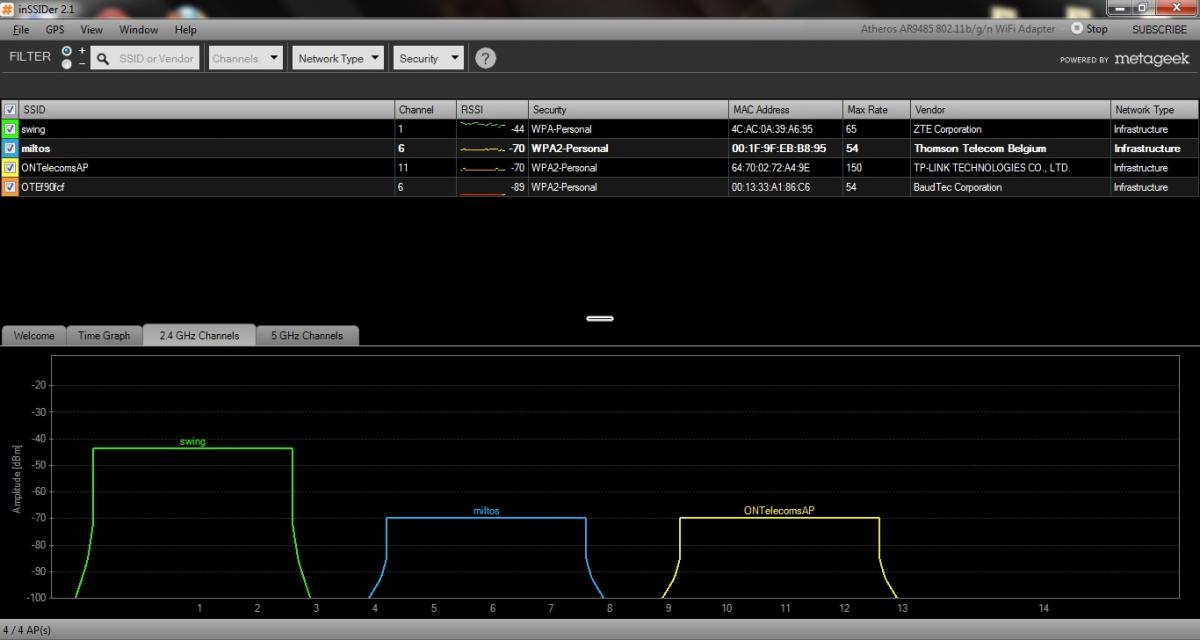Click the blue miltos label in the graph
Image resolution: width=1200 pixels, height=640 pixels.
click(486, 511)
